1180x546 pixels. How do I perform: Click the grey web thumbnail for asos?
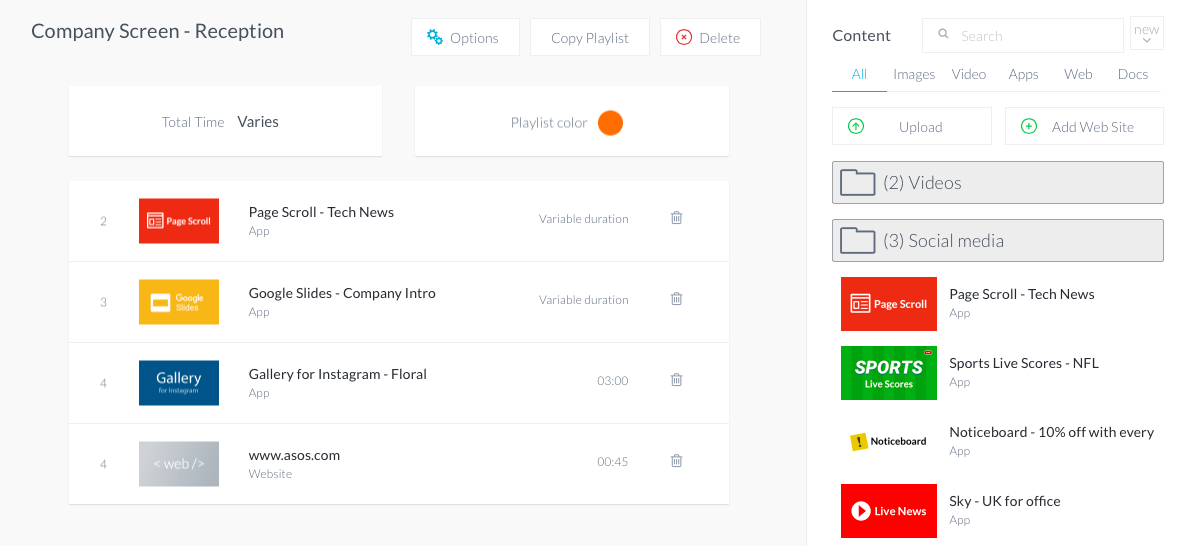179,464
